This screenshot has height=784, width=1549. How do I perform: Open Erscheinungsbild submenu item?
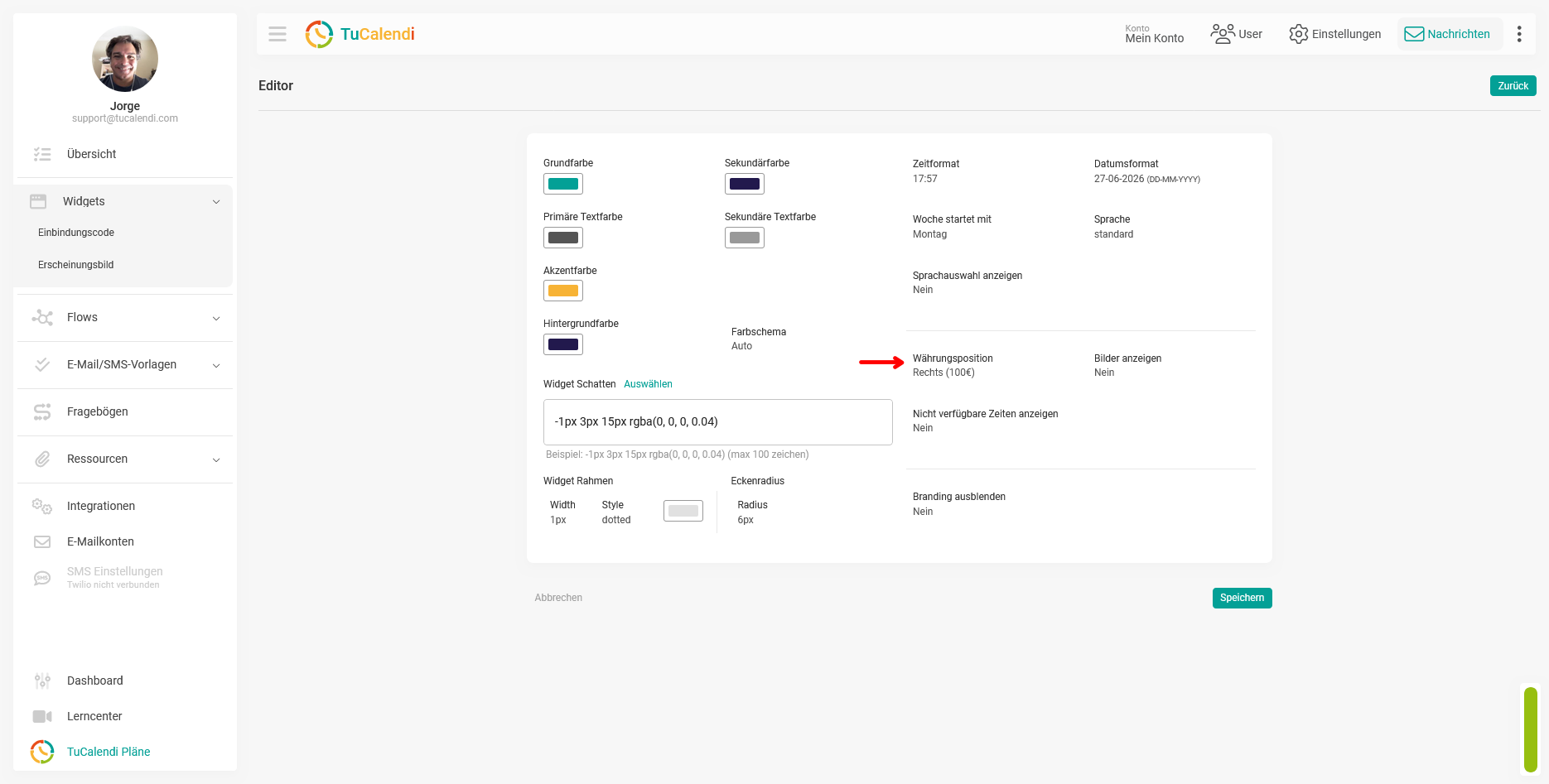[76, 265]
